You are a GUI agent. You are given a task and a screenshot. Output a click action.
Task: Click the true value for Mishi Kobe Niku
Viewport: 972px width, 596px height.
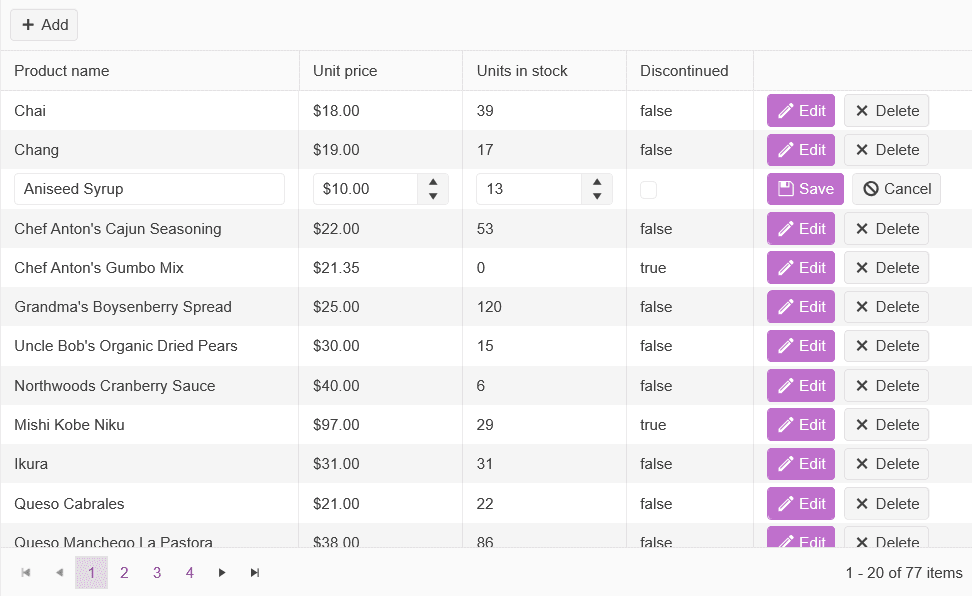click(x=653, y=425)
